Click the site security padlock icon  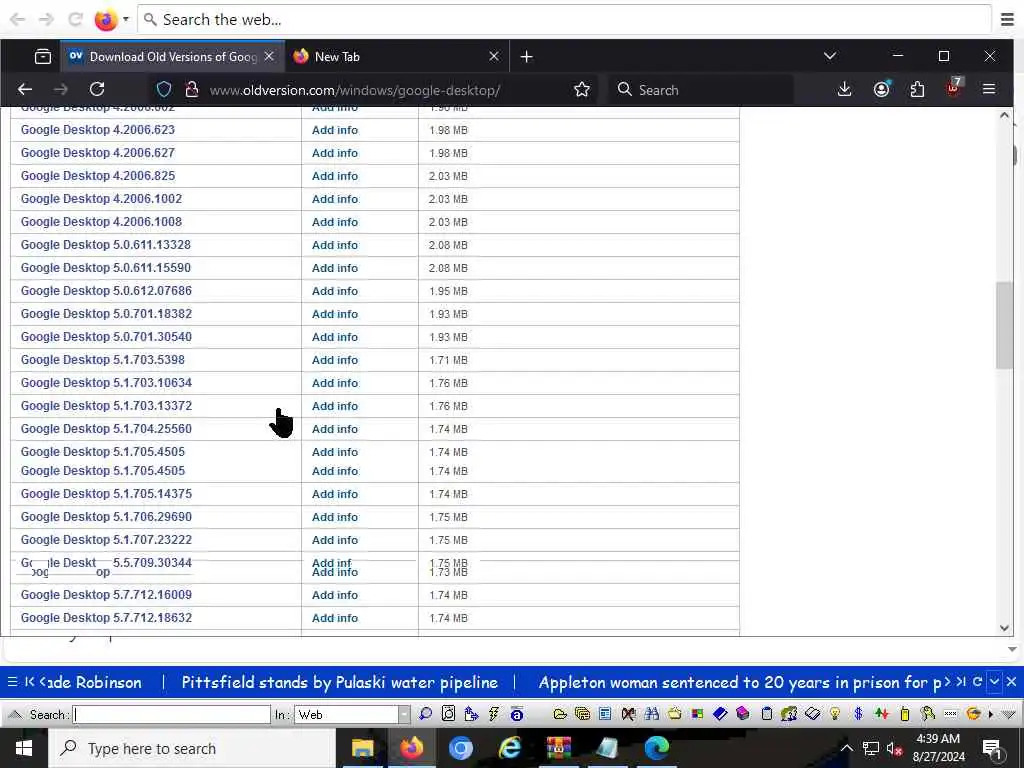[x=191, y=89]
